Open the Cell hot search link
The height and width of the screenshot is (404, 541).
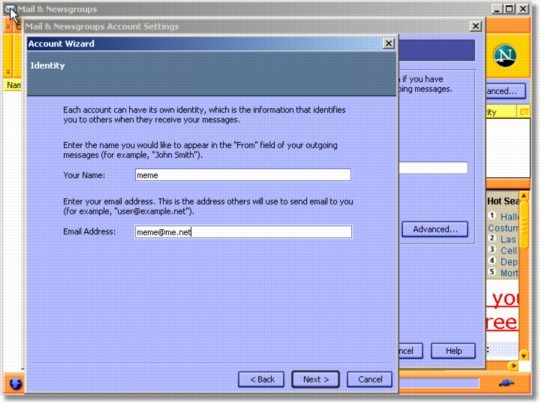click(x=509, y=251)
